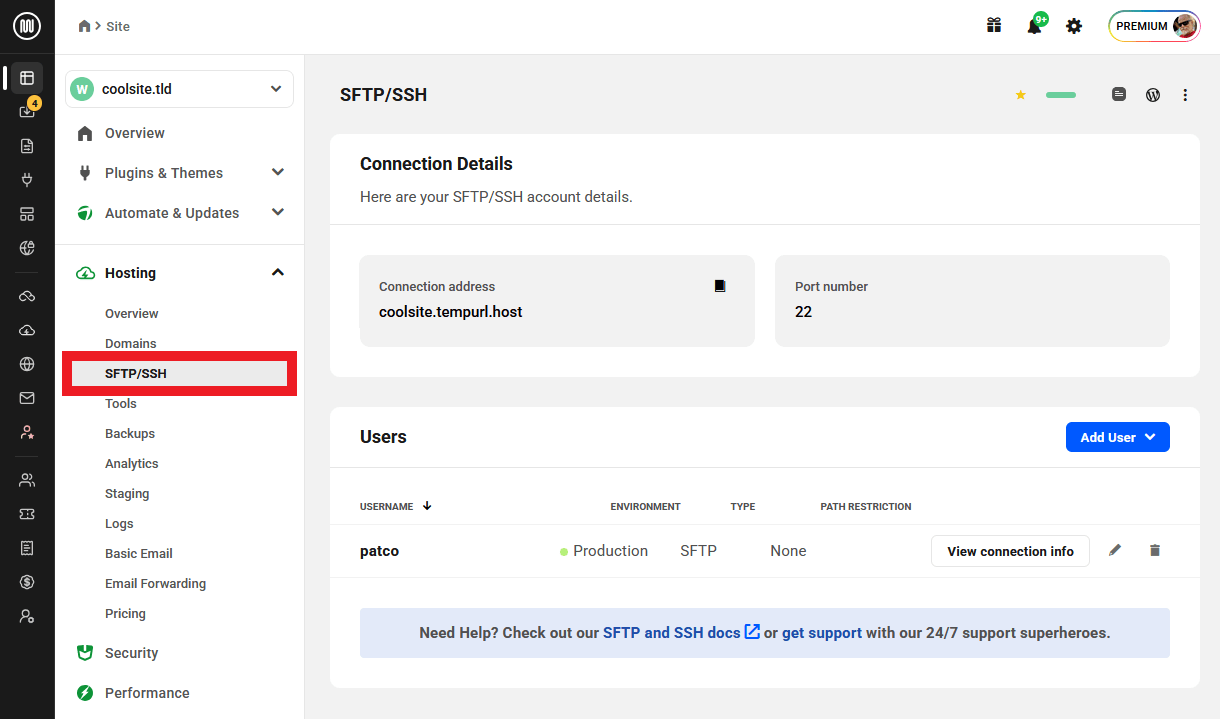Open the WordPress admin icon
Image resolution: width=1220 pixels, height=719 pixels.
(x=1153, y=95)
